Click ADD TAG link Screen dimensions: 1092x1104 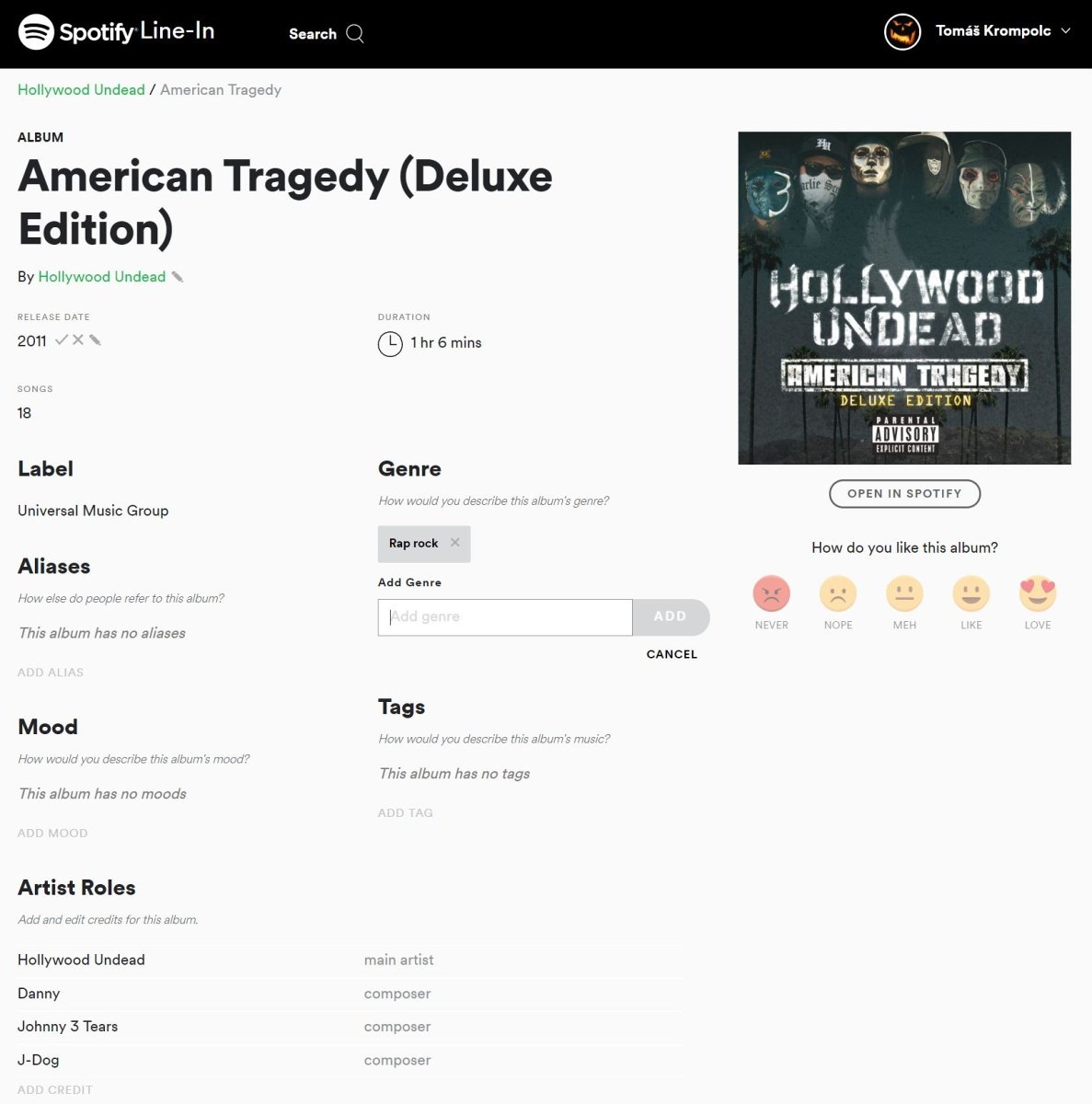click(x=406, y=812)
